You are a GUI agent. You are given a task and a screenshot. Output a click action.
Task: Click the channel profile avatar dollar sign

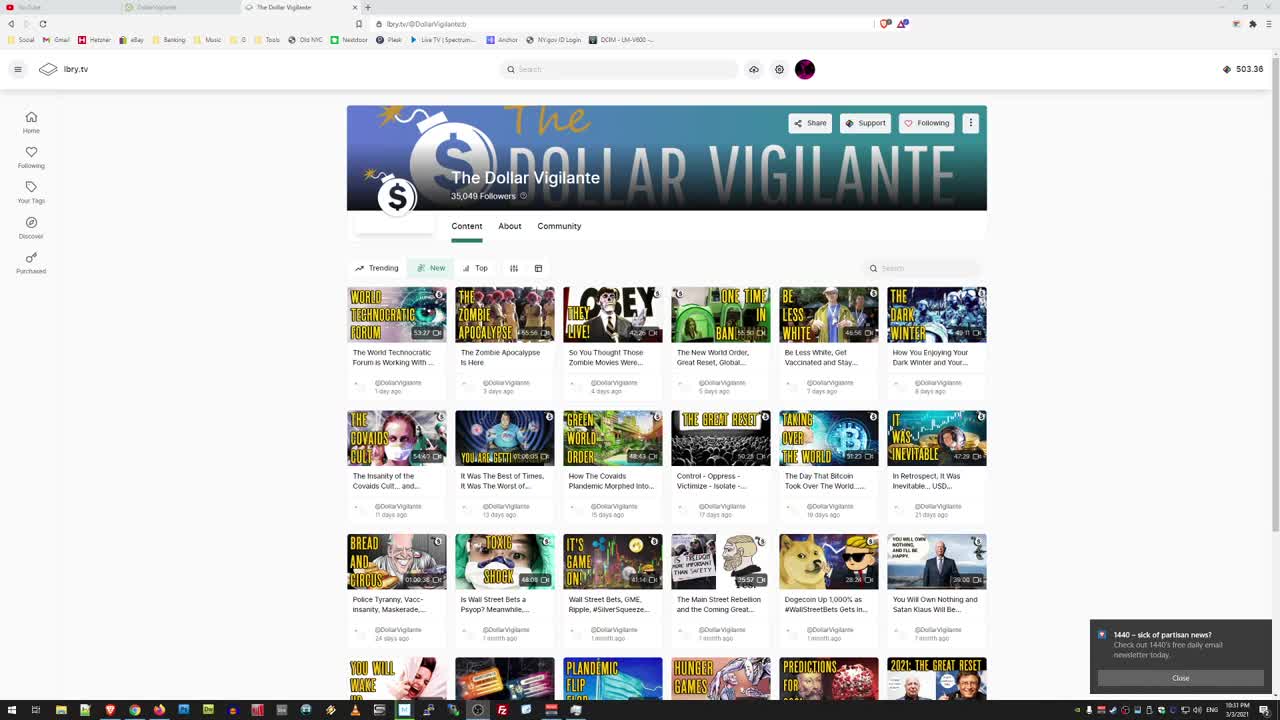coord(397,197)
